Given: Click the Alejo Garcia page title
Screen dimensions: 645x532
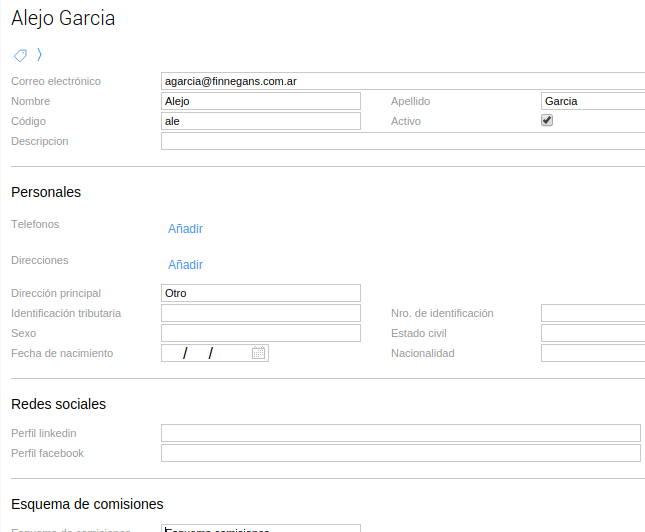Looking at the screenshot, I should [63, 19].
